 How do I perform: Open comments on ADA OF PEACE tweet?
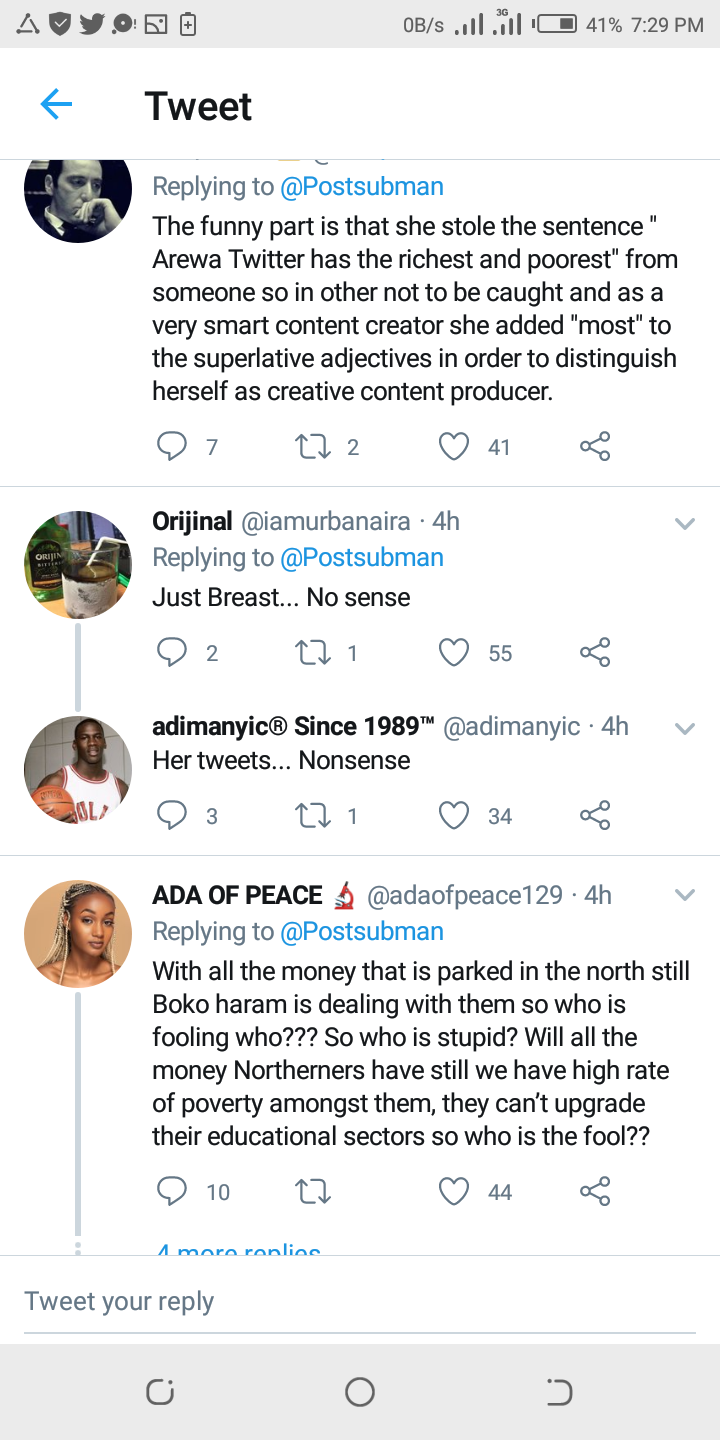pos(173,1191)
